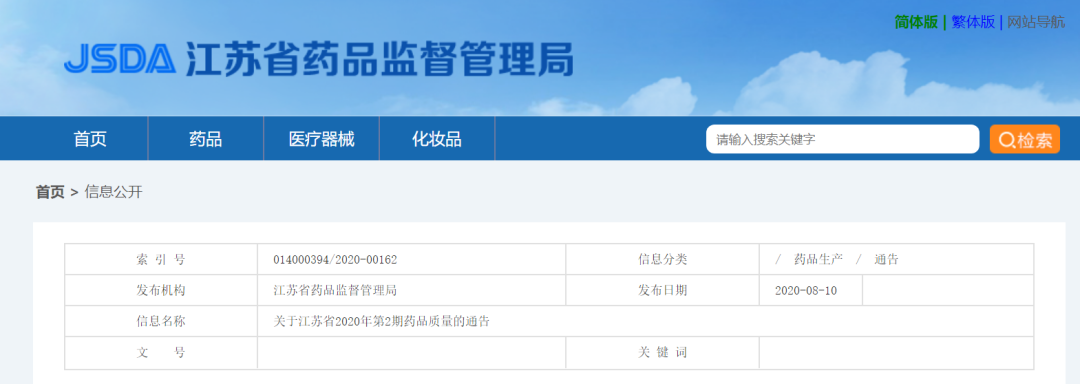The image size is (1080, 384).
Task: Select the 索引号 label cell
Action: click(161, 259)
